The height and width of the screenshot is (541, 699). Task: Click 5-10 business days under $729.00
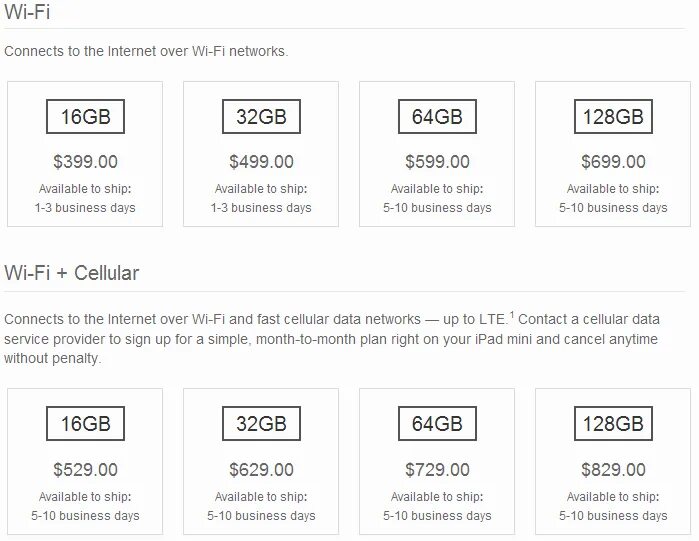pos(437,516)
